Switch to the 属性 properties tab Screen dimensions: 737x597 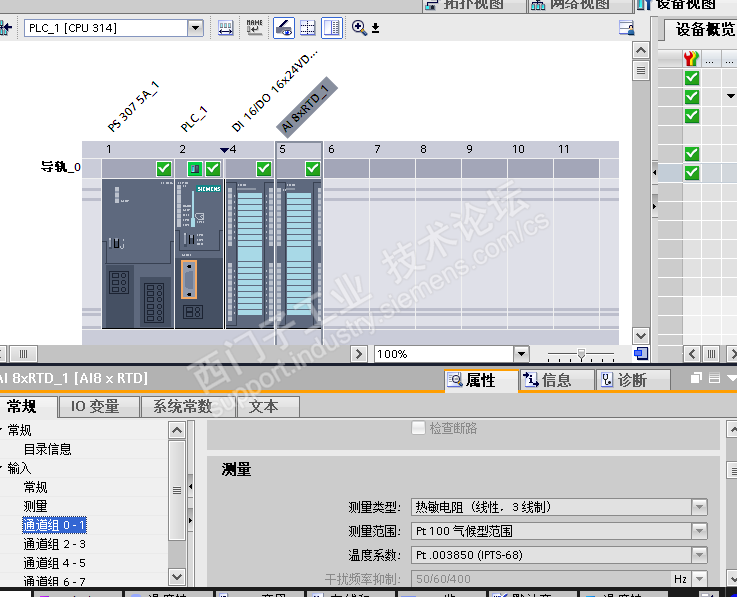pyautogui.click(x=481, y=380)
